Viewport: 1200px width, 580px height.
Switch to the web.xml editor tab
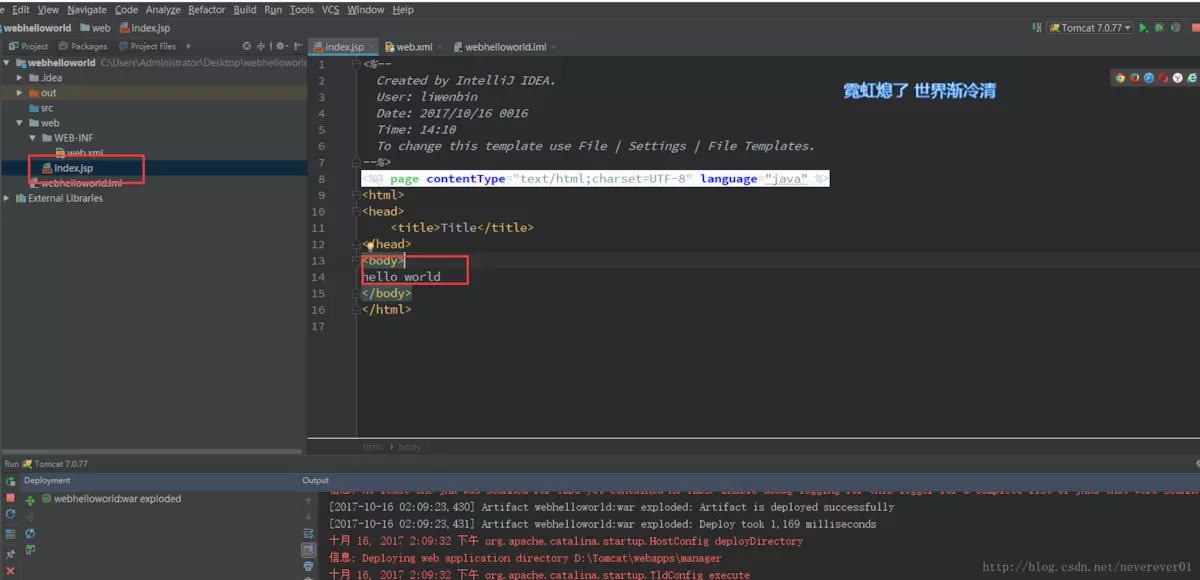[414, 47]
